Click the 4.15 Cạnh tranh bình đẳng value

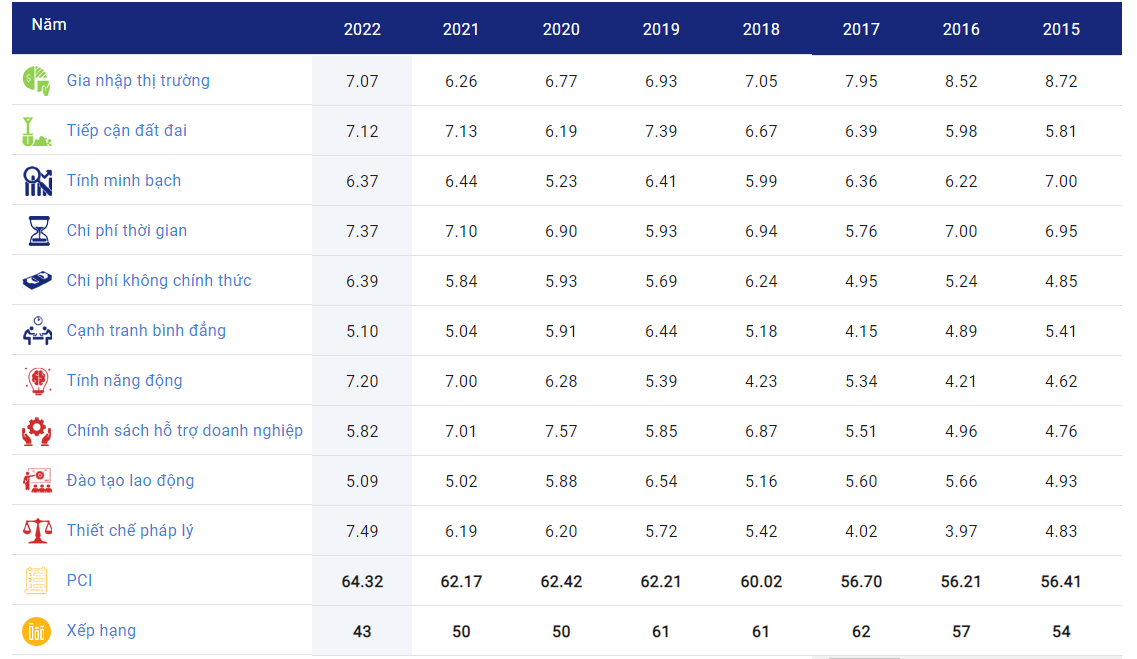point(861,331)
